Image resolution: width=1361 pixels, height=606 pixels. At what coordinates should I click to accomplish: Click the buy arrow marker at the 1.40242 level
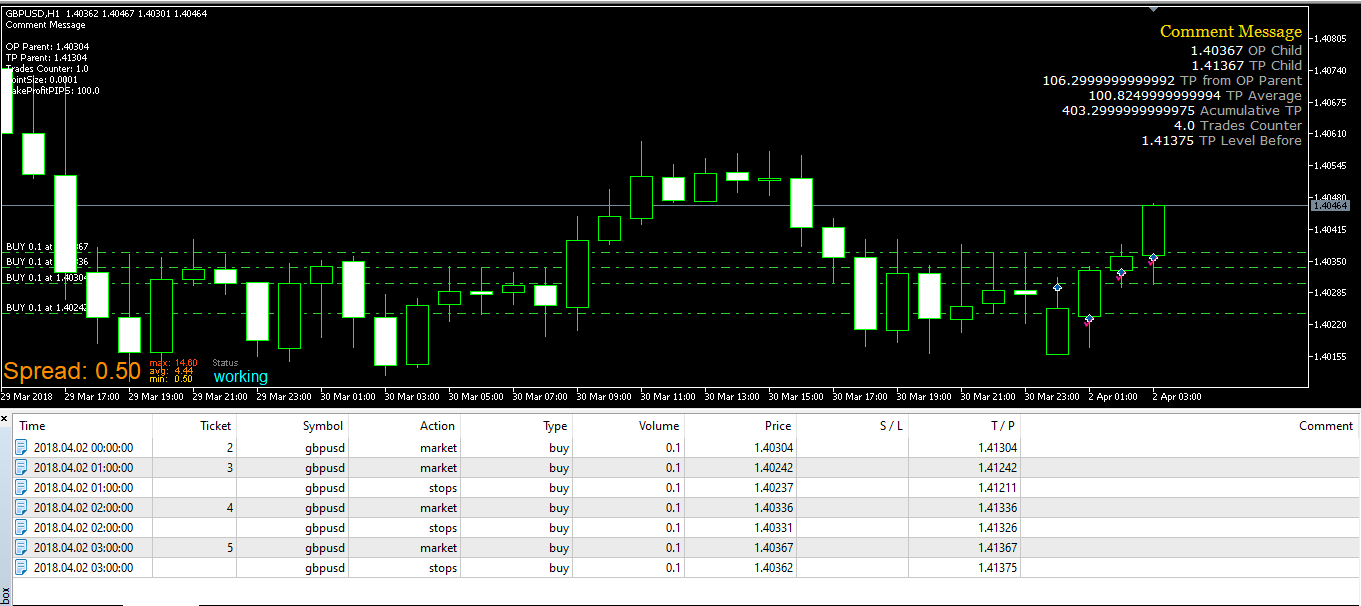click(1089, 319)
